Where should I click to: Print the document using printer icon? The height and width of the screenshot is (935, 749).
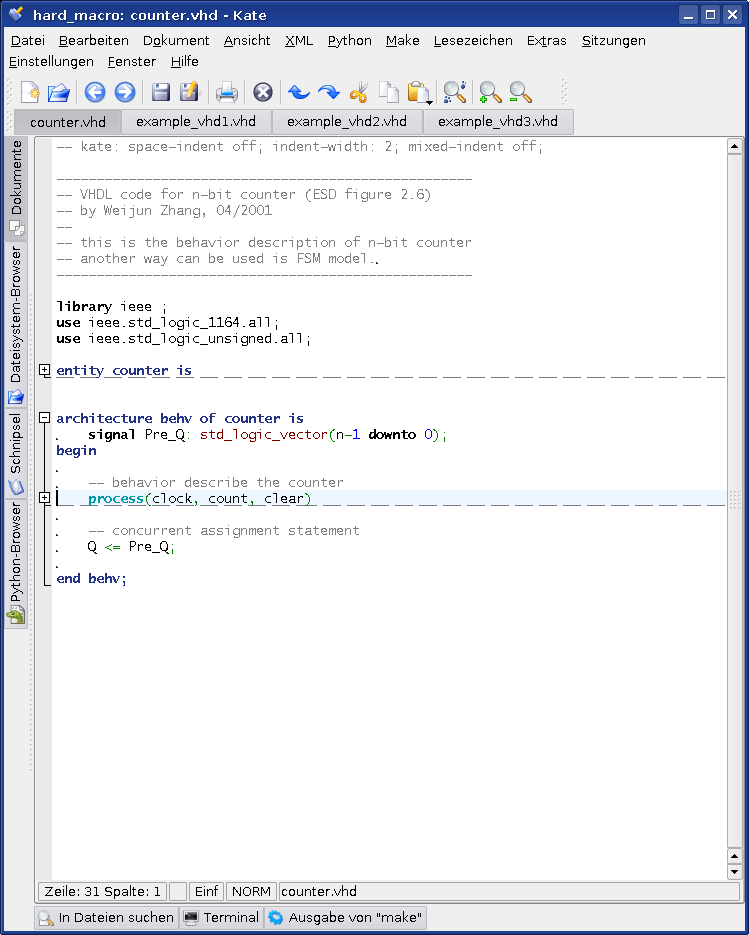click(227, 92)
